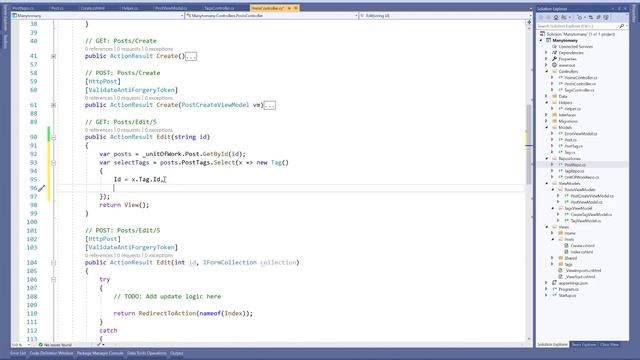Expand the Dependencies node

(547, 53)
